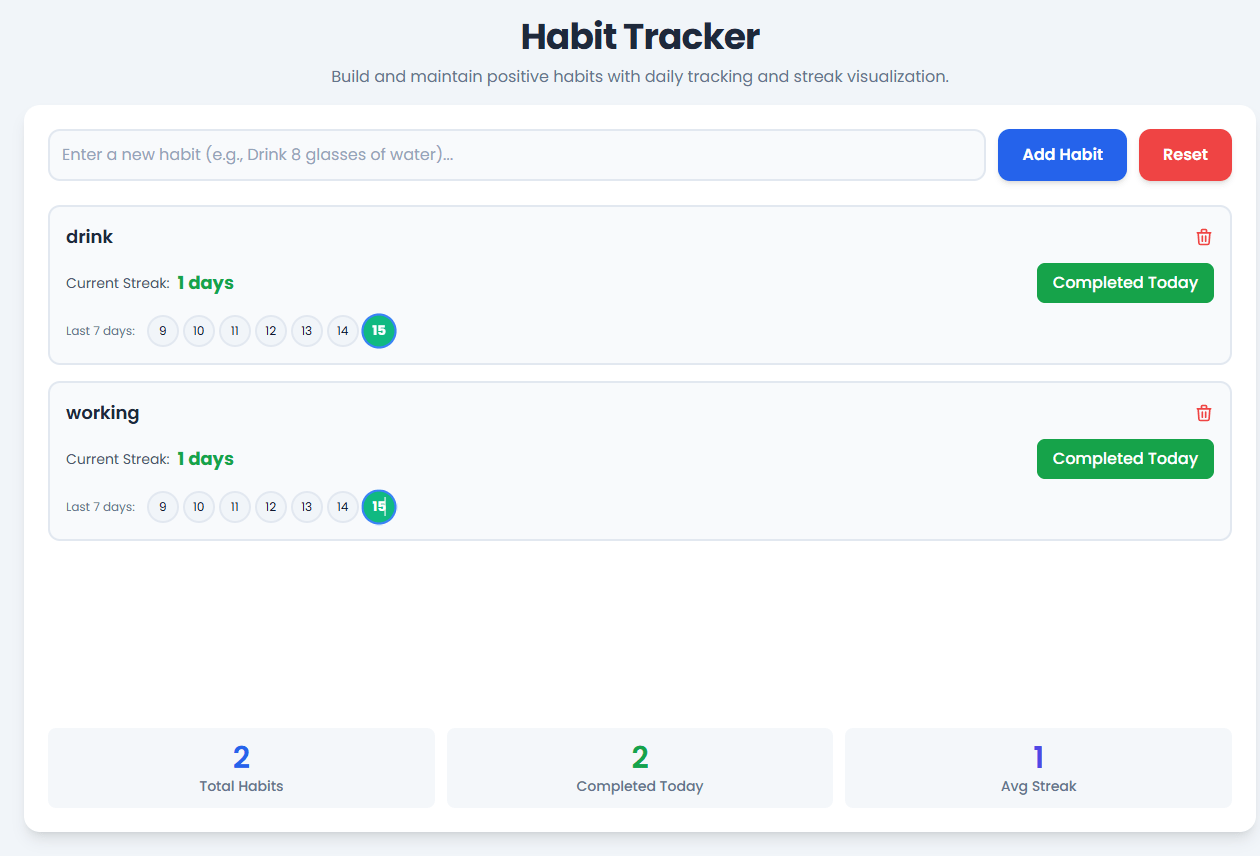This screenshot has height=856, width=1260.
Task: Select day 12 circle under working habit
Action: [x=270, y=507]
